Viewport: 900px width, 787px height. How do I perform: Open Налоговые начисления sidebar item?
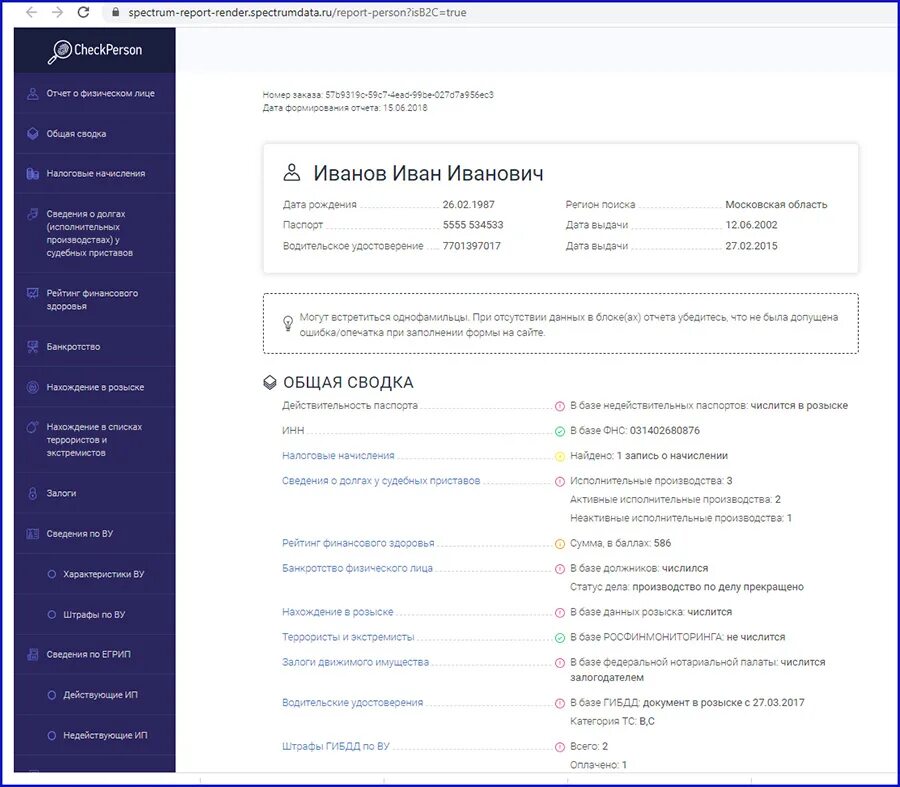point(96,173)
